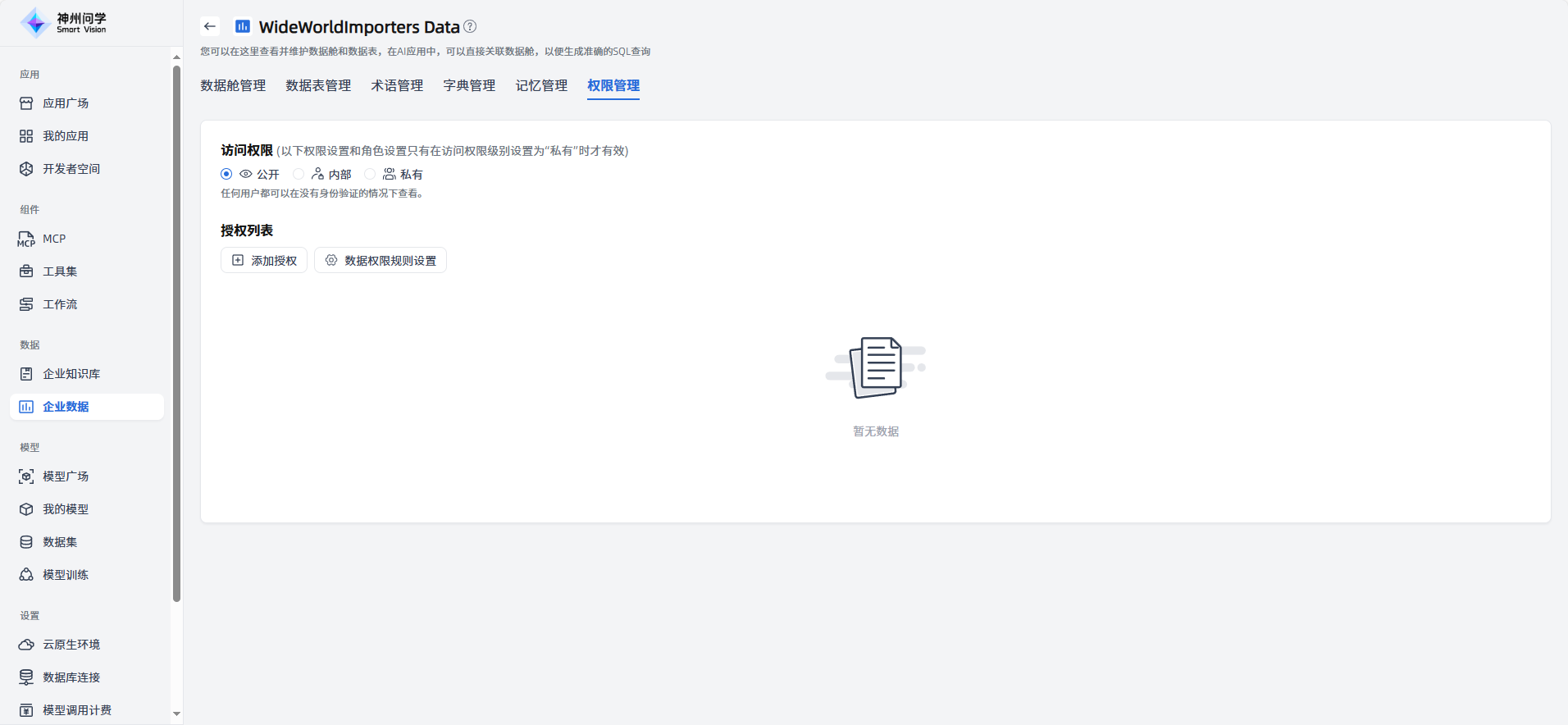Image resolution: width=1568 pixels, height=725 pixels.
Task: Click the 神州问学 Smart Vision logo
Action: coord(64,23)
